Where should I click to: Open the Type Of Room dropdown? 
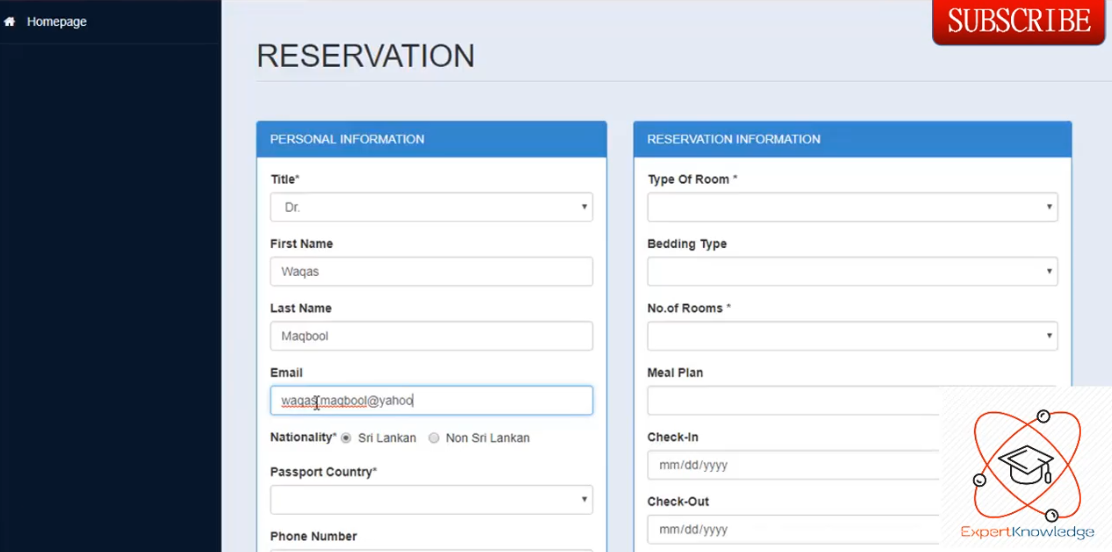[852, 207]
